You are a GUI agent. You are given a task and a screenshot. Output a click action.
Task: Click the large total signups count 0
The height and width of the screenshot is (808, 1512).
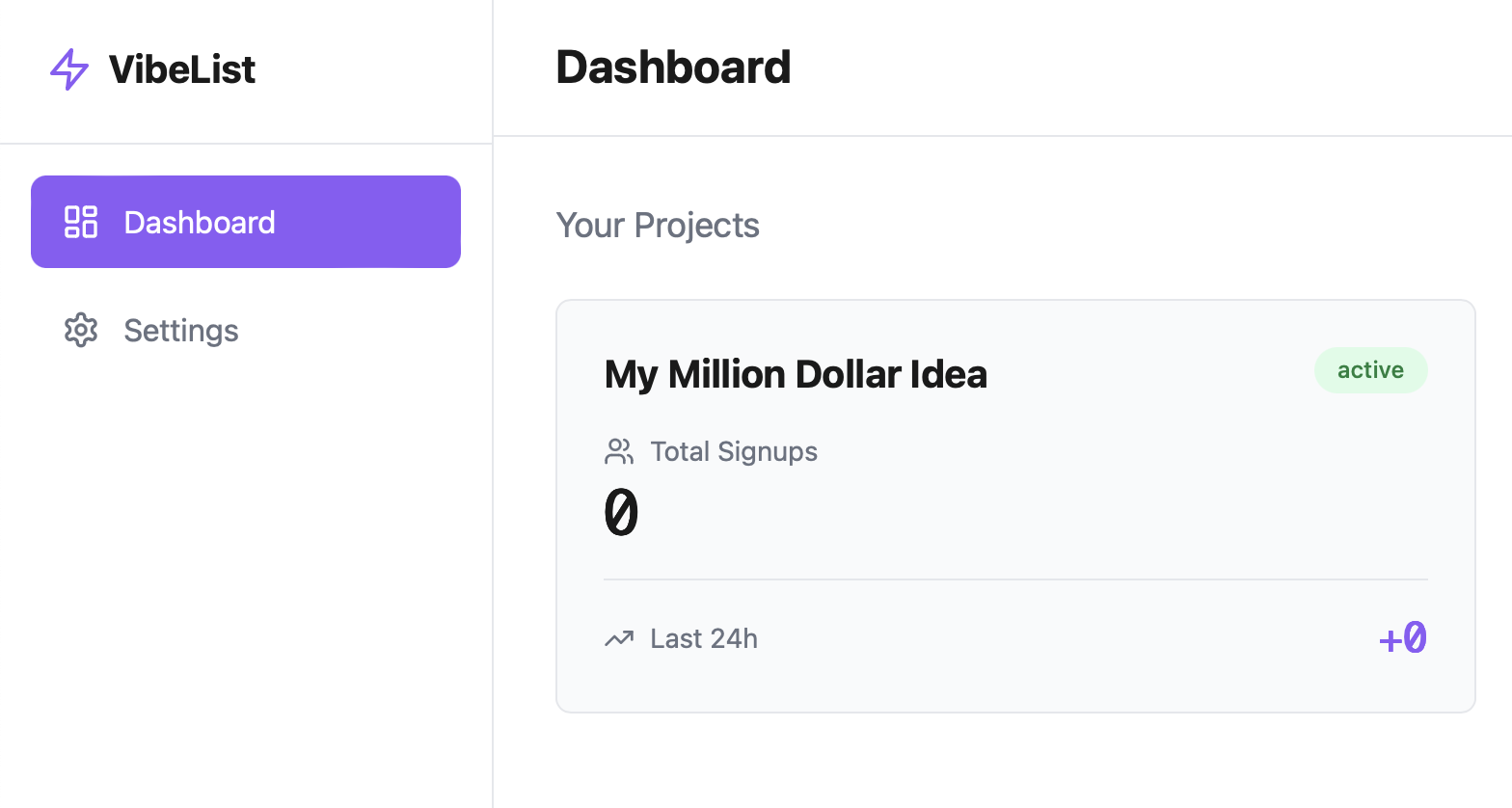(x=621, y=512)
